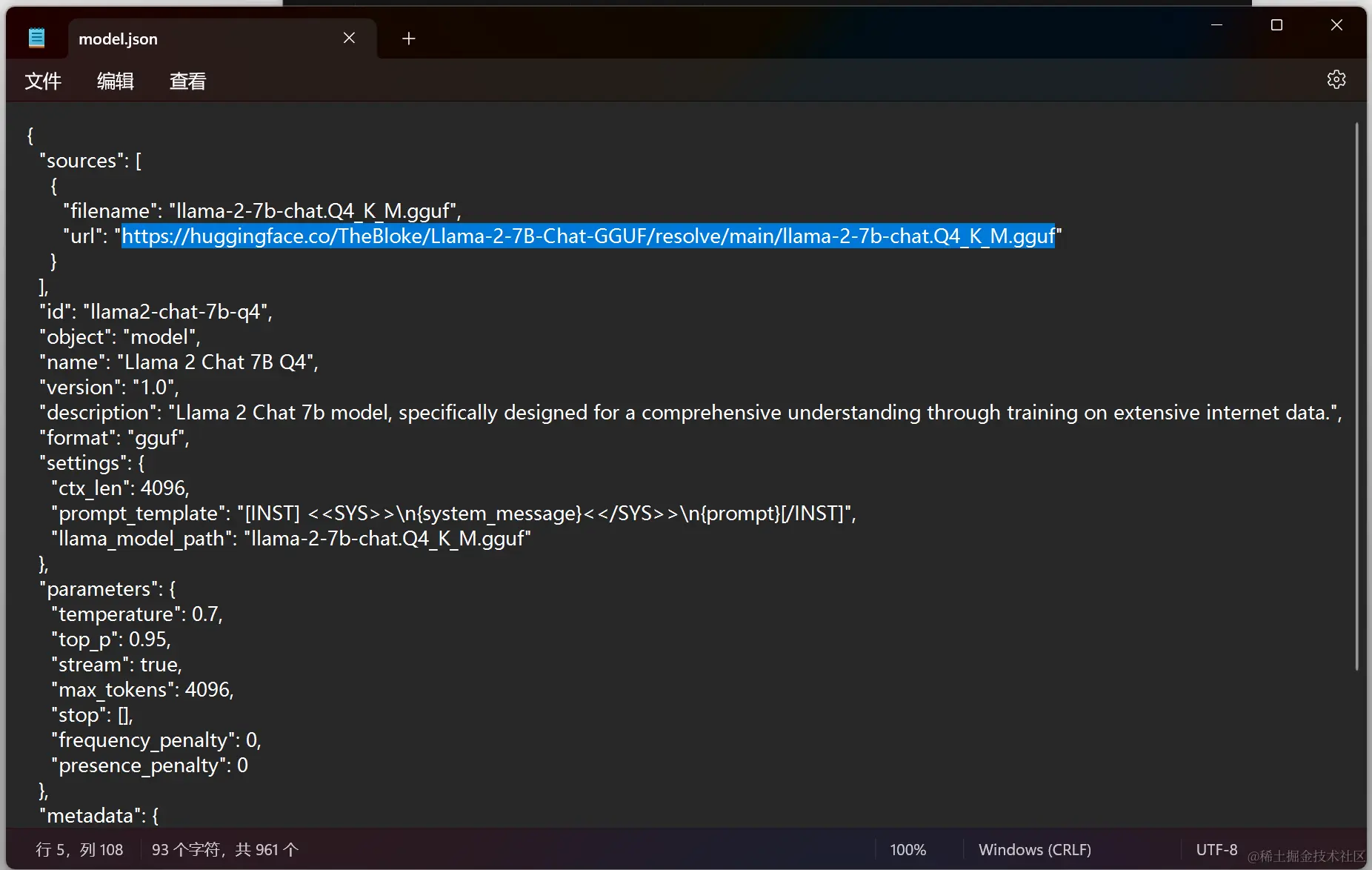Maximize the Notepad window
Image resolution: width=1372 pixels, height=870 pixels.
tap(1276, 25)
